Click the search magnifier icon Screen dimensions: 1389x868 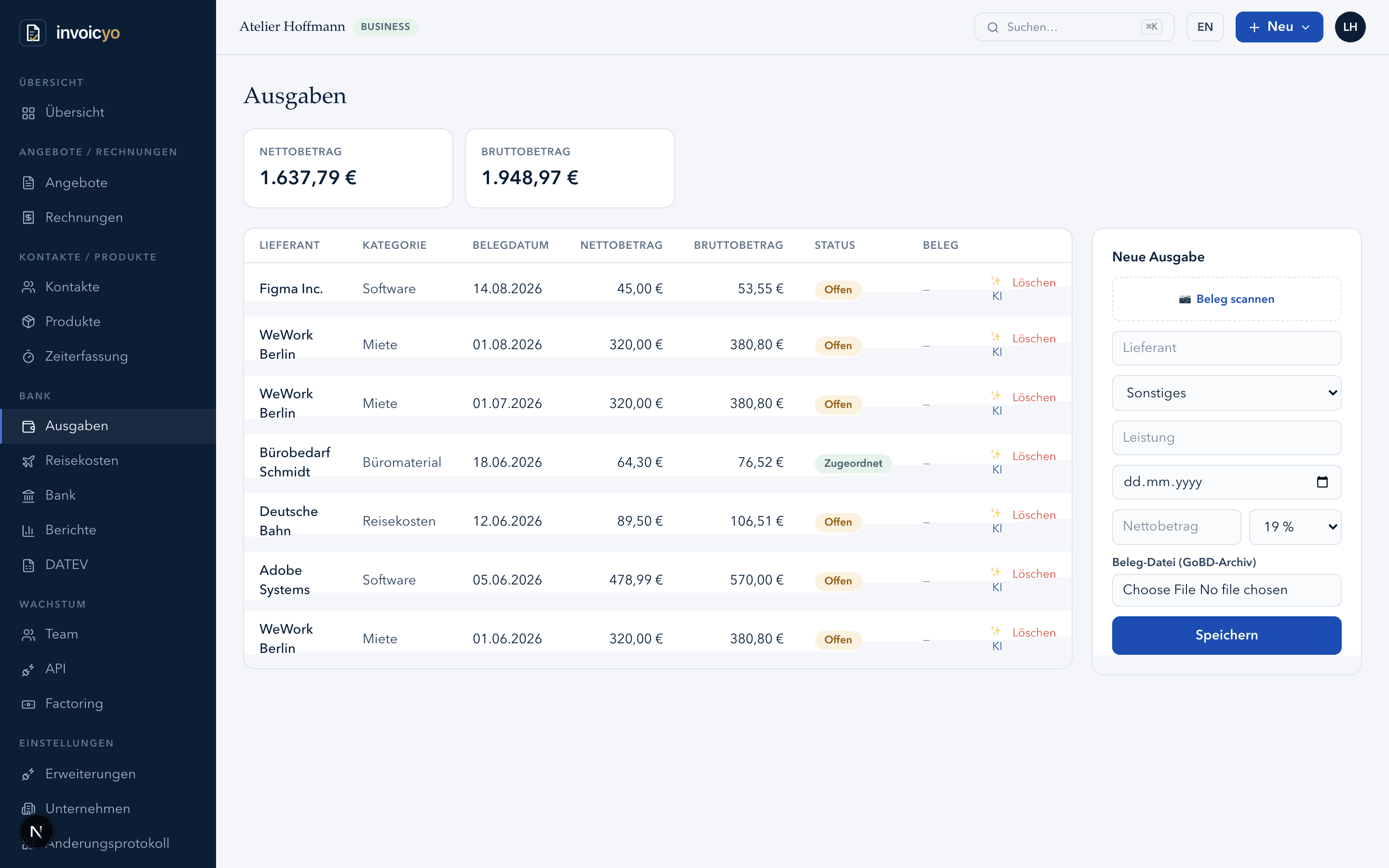993,27
